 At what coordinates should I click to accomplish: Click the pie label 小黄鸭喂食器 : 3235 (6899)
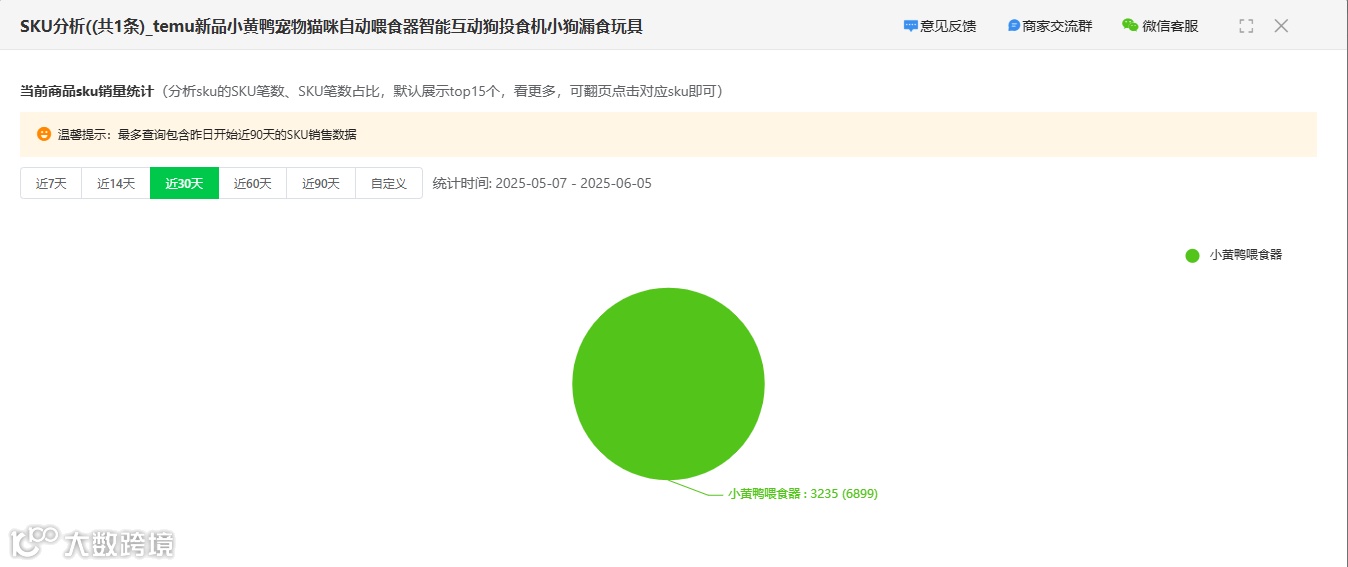803,493
